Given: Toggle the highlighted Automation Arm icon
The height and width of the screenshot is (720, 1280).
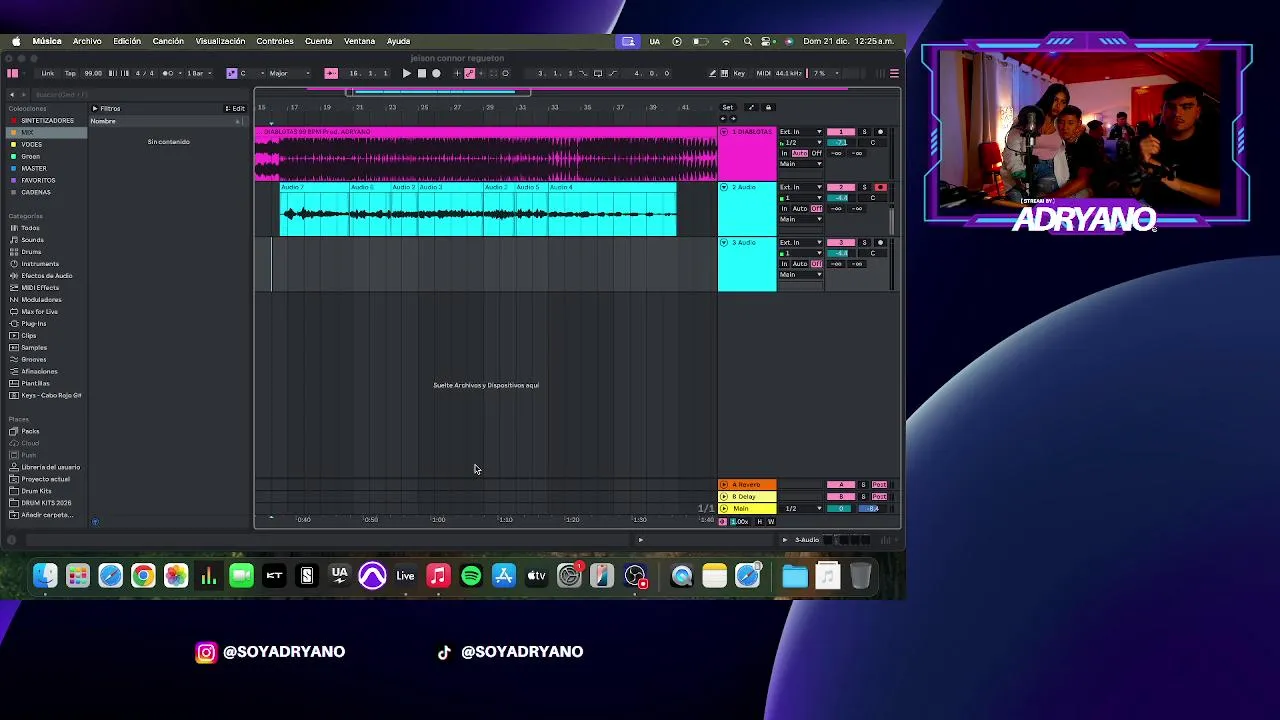Looking at the screenshot, I should 469,73.
